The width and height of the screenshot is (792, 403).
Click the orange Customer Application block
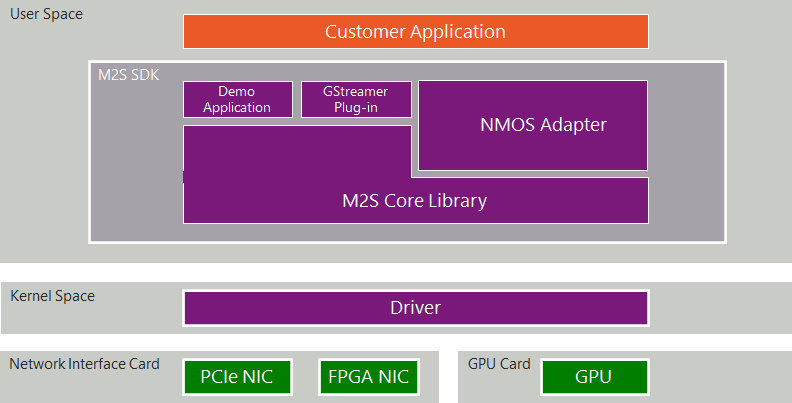pyautogui.click(x=415, y=31)
